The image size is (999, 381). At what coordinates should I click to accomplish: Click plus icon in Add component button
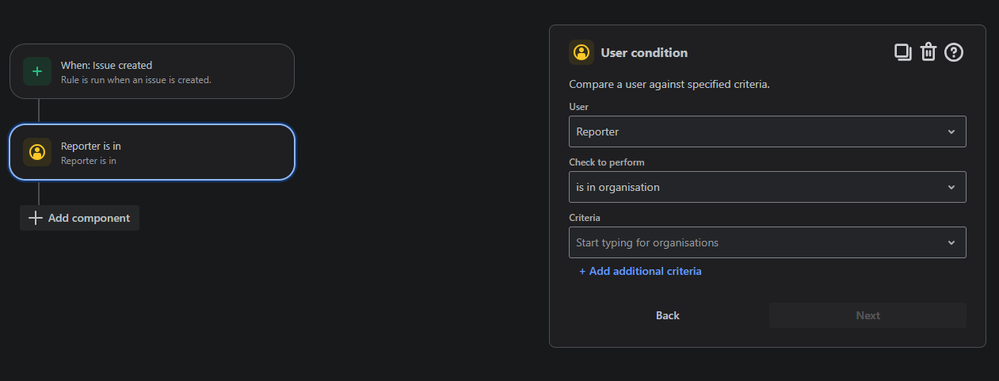[x=36, y=218]
